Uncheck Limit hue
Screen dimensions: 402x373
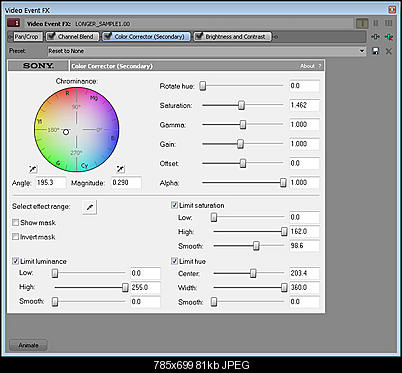click(174, 261)
